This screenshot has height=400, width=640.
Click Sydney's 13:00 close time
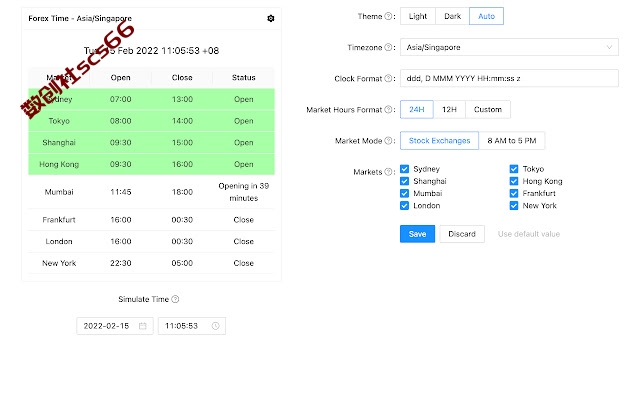tap(182, 99)
